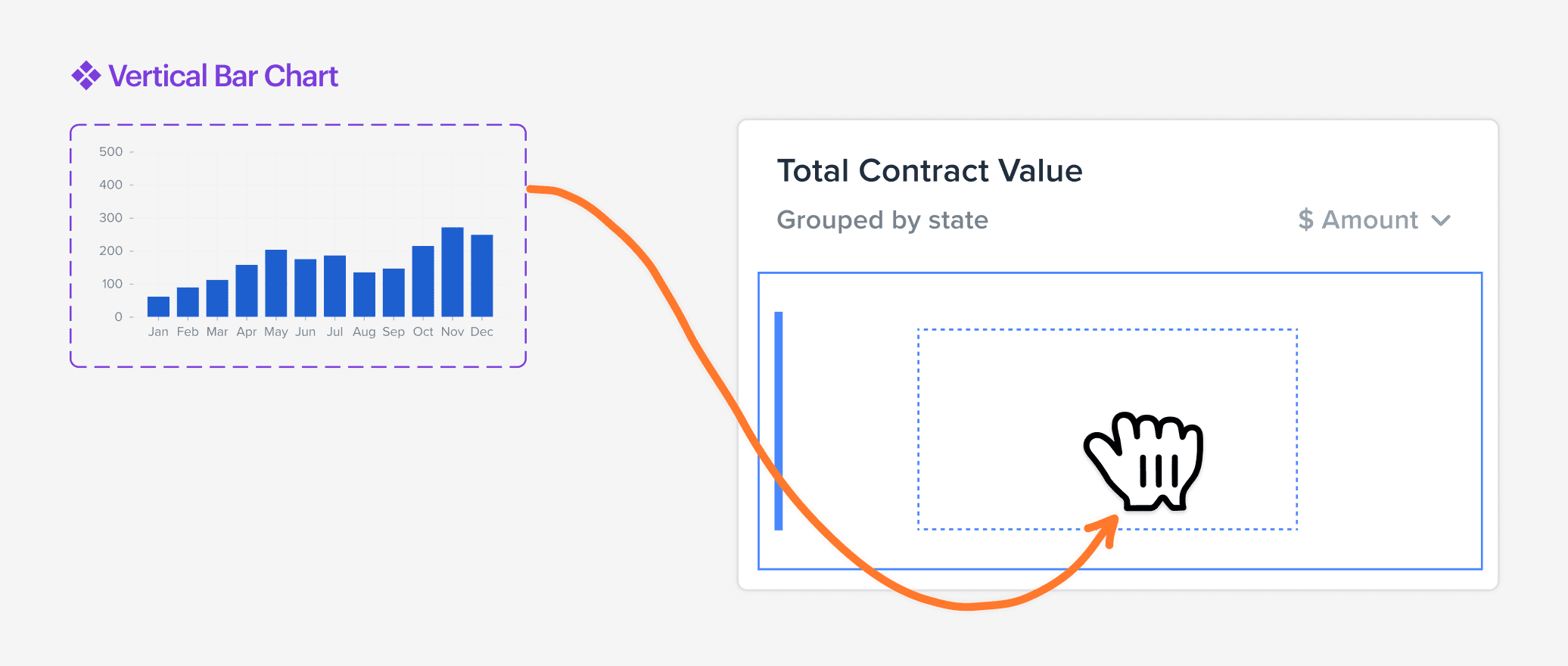Click the Aug month axis label
Screen dimensions: 1568x666
364,331
